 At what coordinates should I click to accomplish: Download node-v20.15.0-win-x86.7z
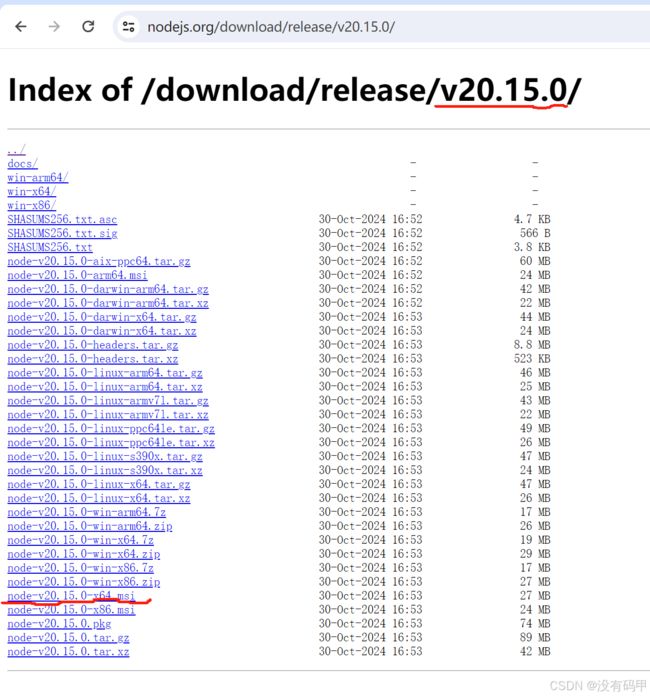click(80, 568)
